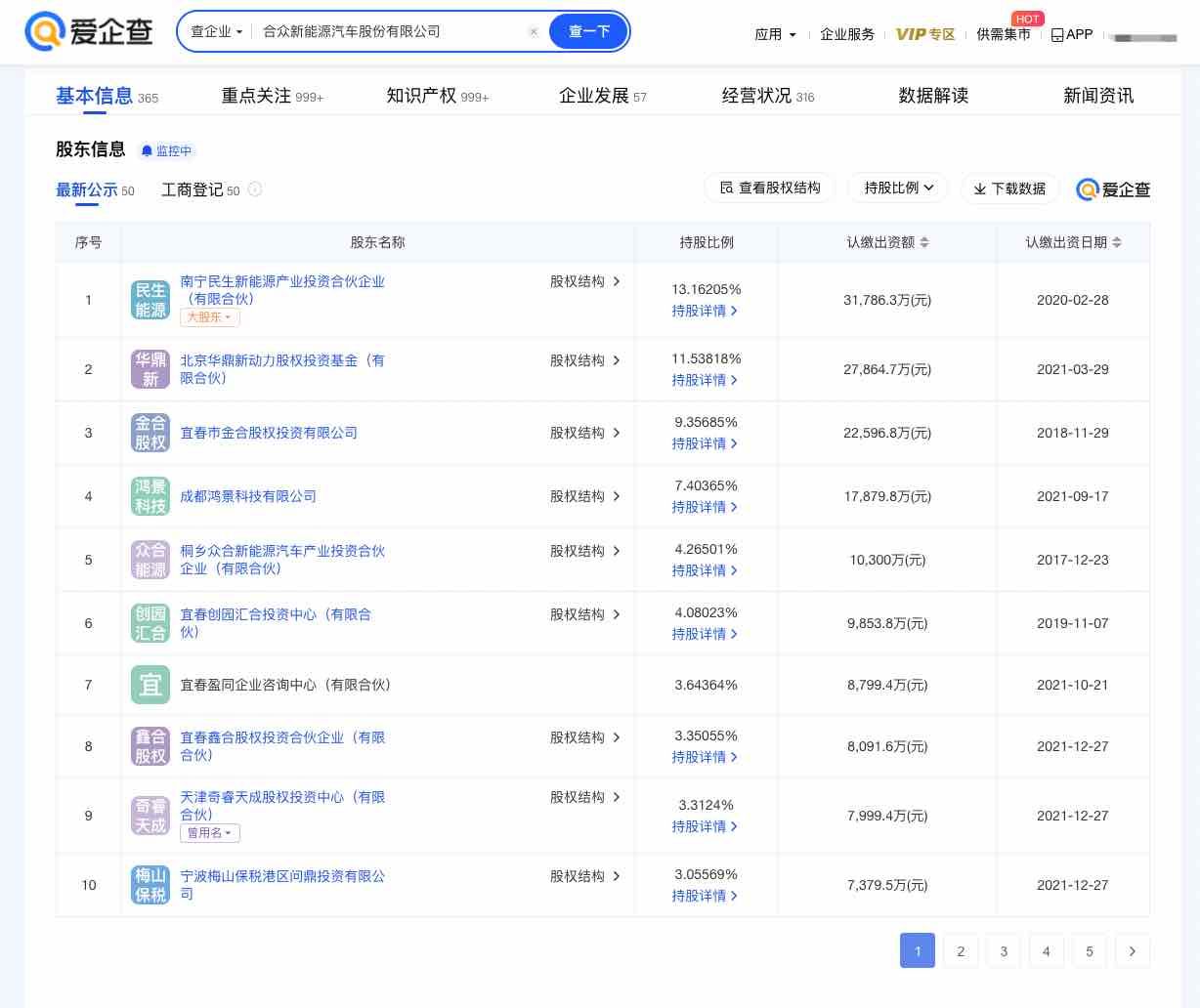
Task: Expand 股权结构 for 南宁民生 row
Action: pos(585,281)
